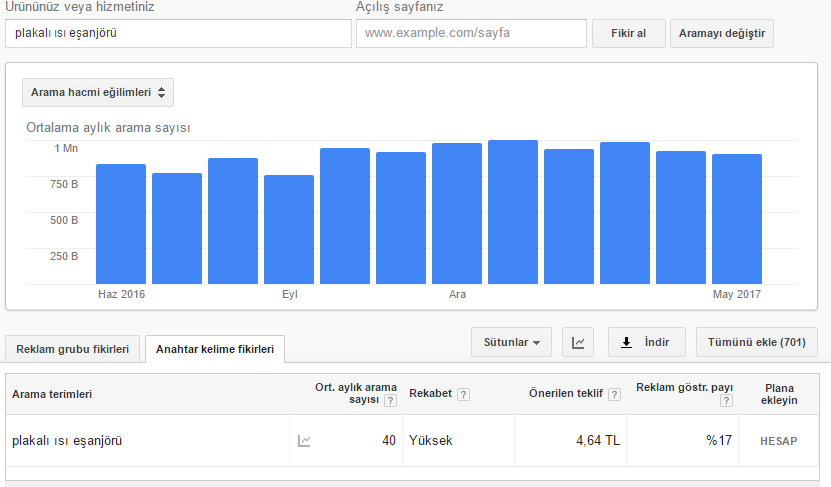
Task: Focus the product or service input field
Action: coord(179,33)
